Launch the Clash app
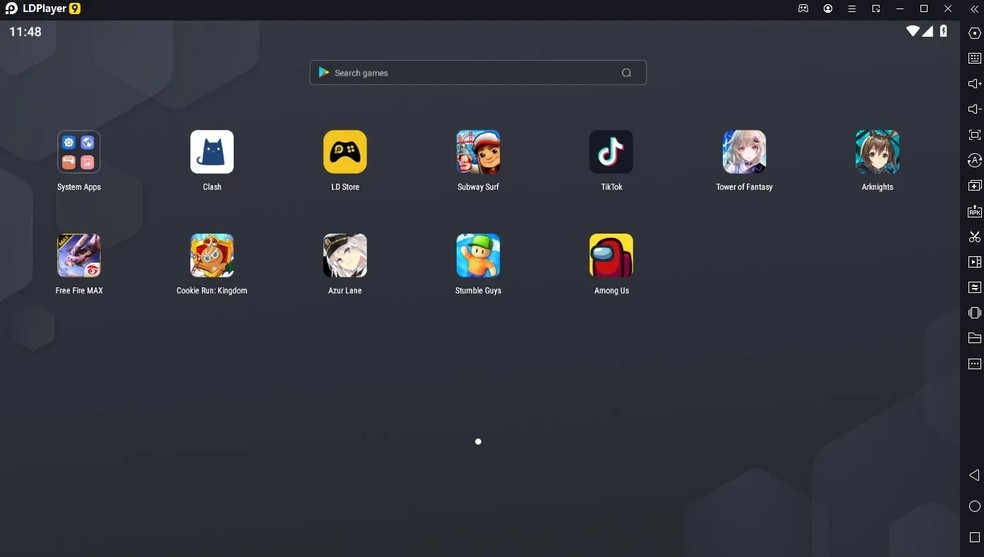Image resolution: width=984 pixels, height=557 pixels. pos(211,152)
